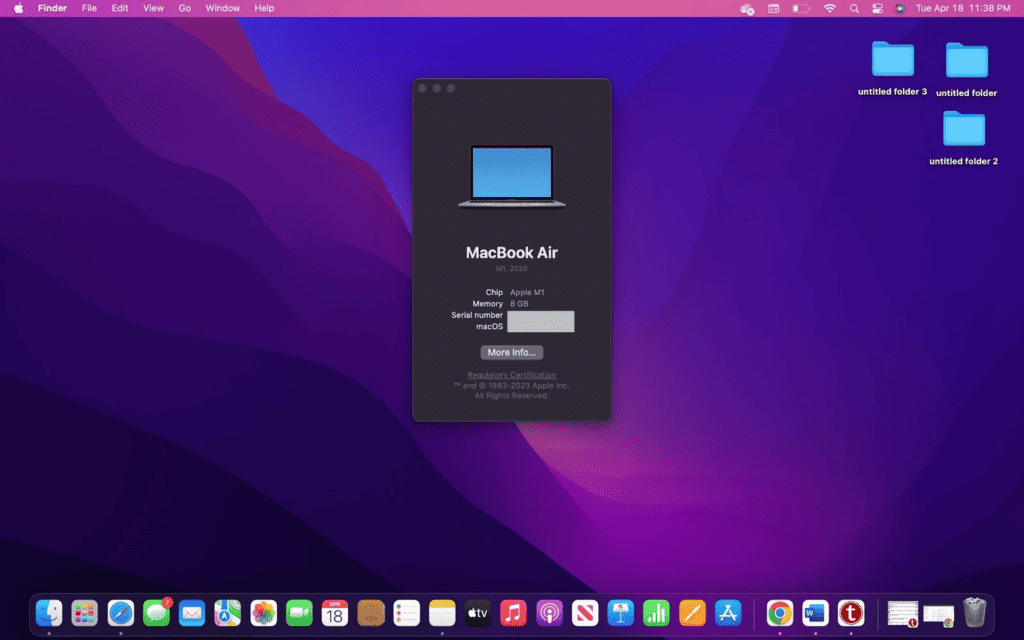The height and width of the screenshot is (640, 1024).
Task: Open the Wi-Fi status menu
Action: tap(830, 8)
